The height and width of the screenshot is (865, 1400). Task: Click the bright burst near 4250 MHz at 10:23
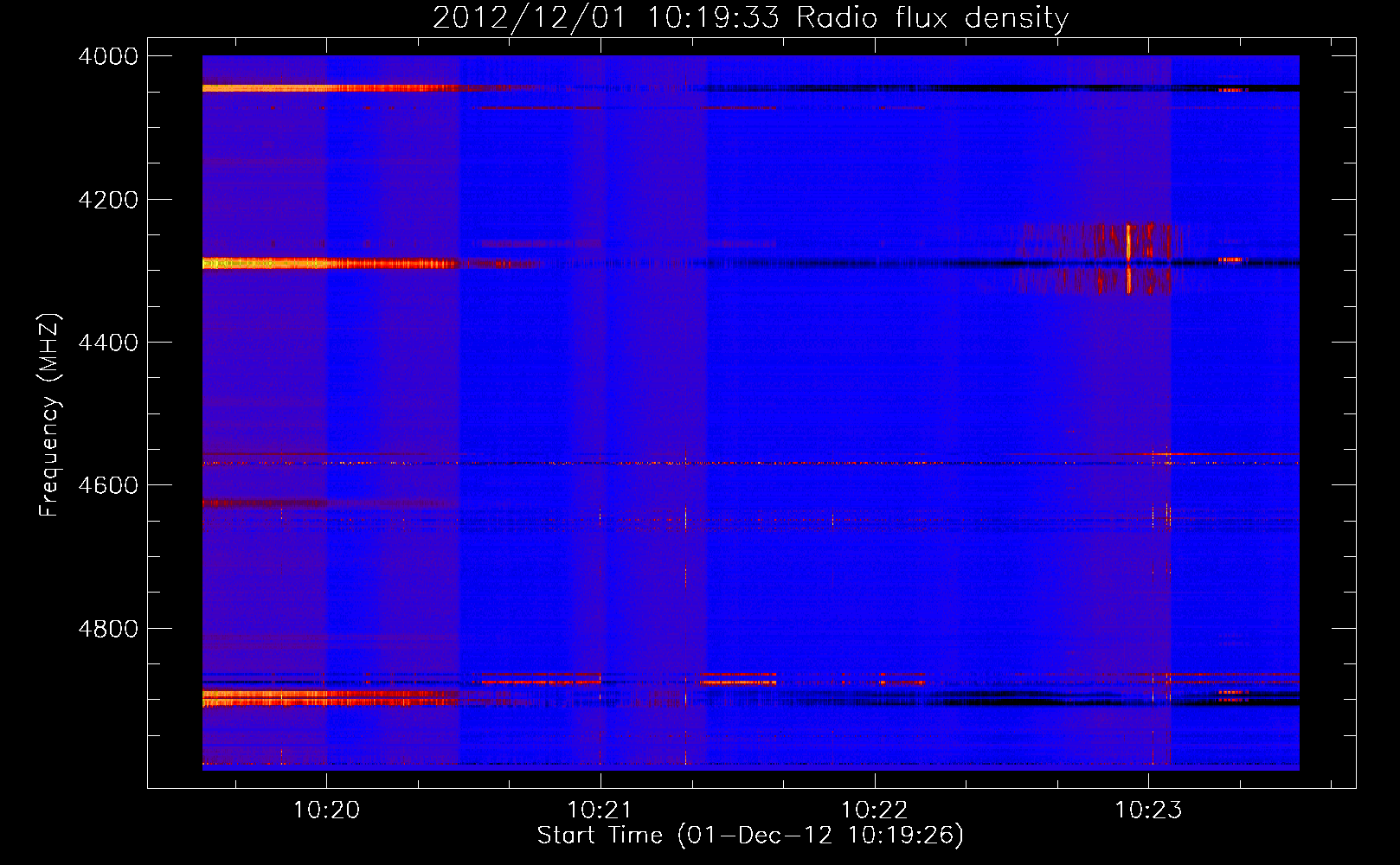point(1128,240)
